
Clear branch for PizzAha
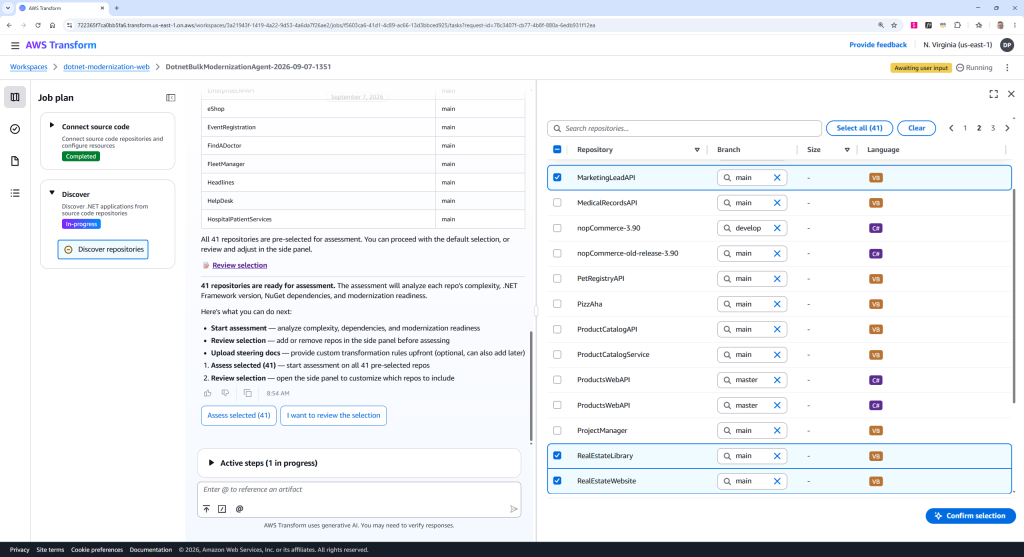(x=777, y=304)
